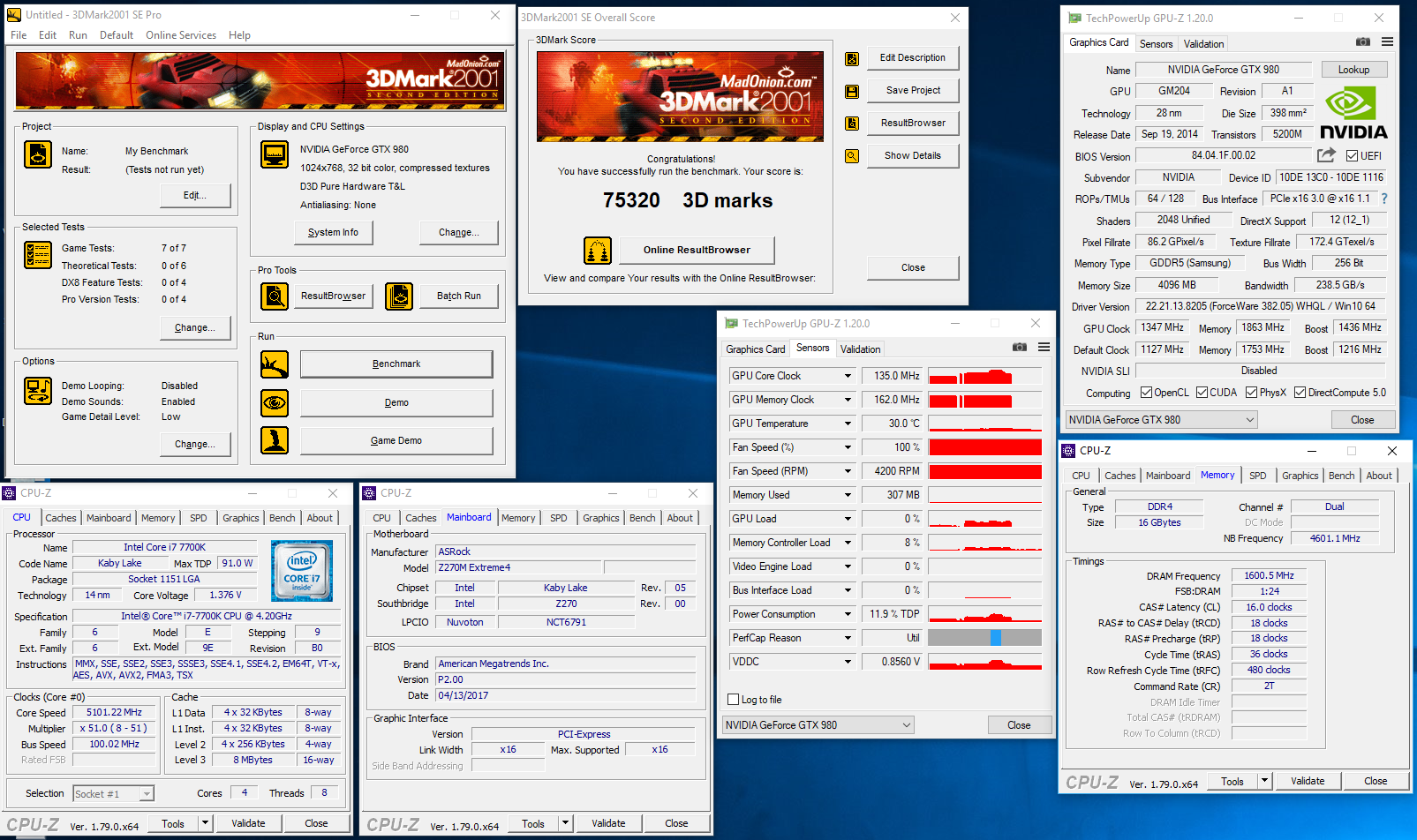Click the Online ResultBrowser button
1417x840 pixels.
tap(697, 251)
